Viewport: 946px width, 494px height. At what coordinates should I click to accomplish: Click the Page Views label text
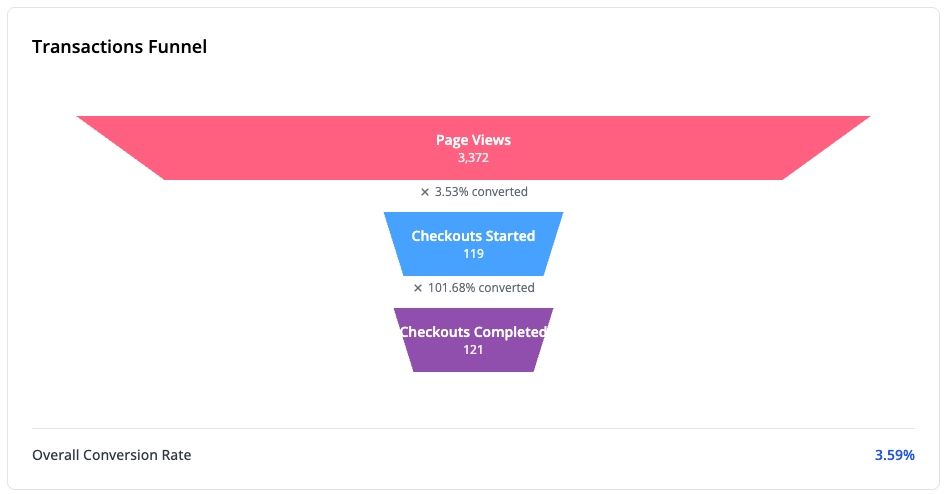[x=473, y=140]
